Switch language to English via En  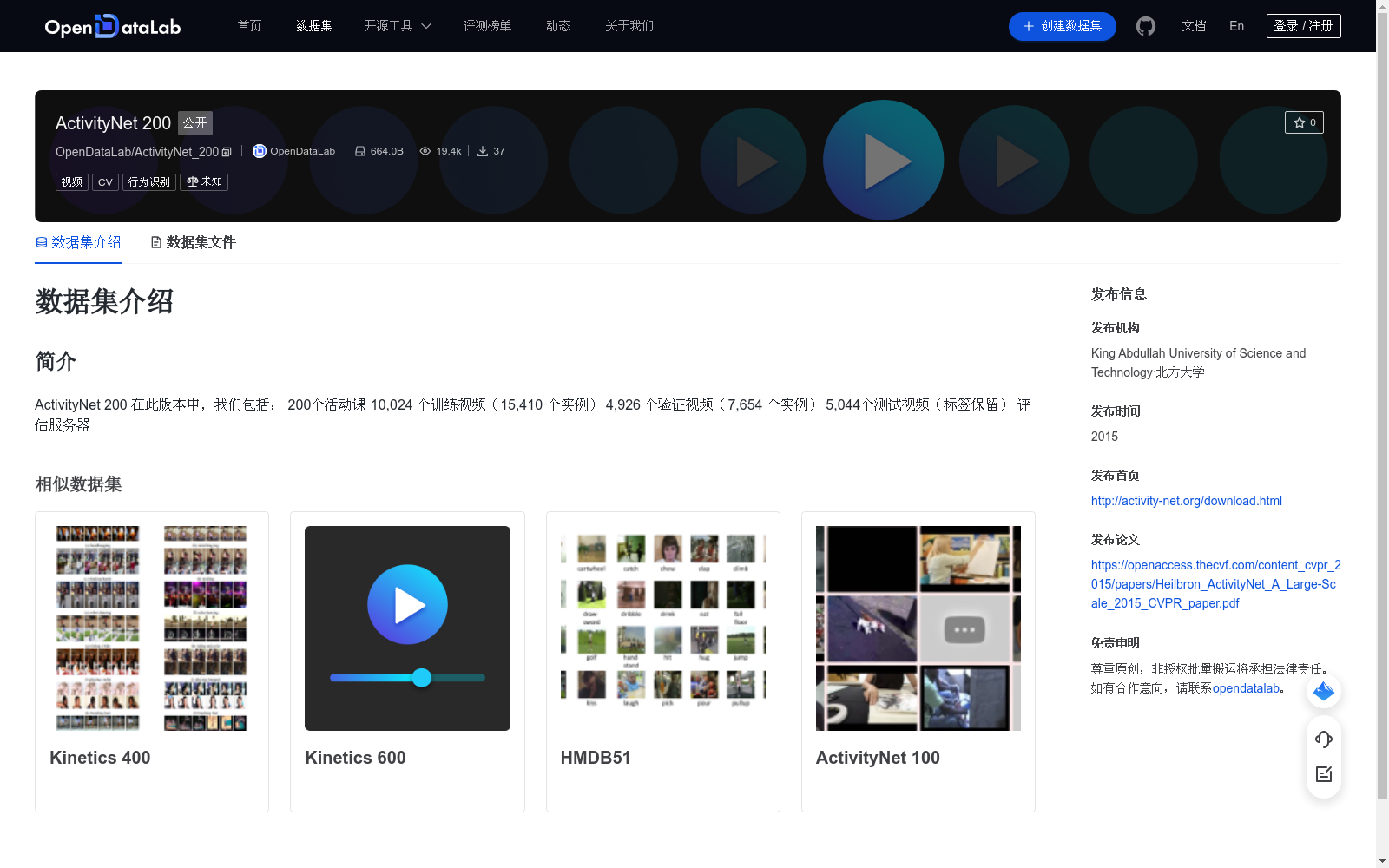[1235, 26]
